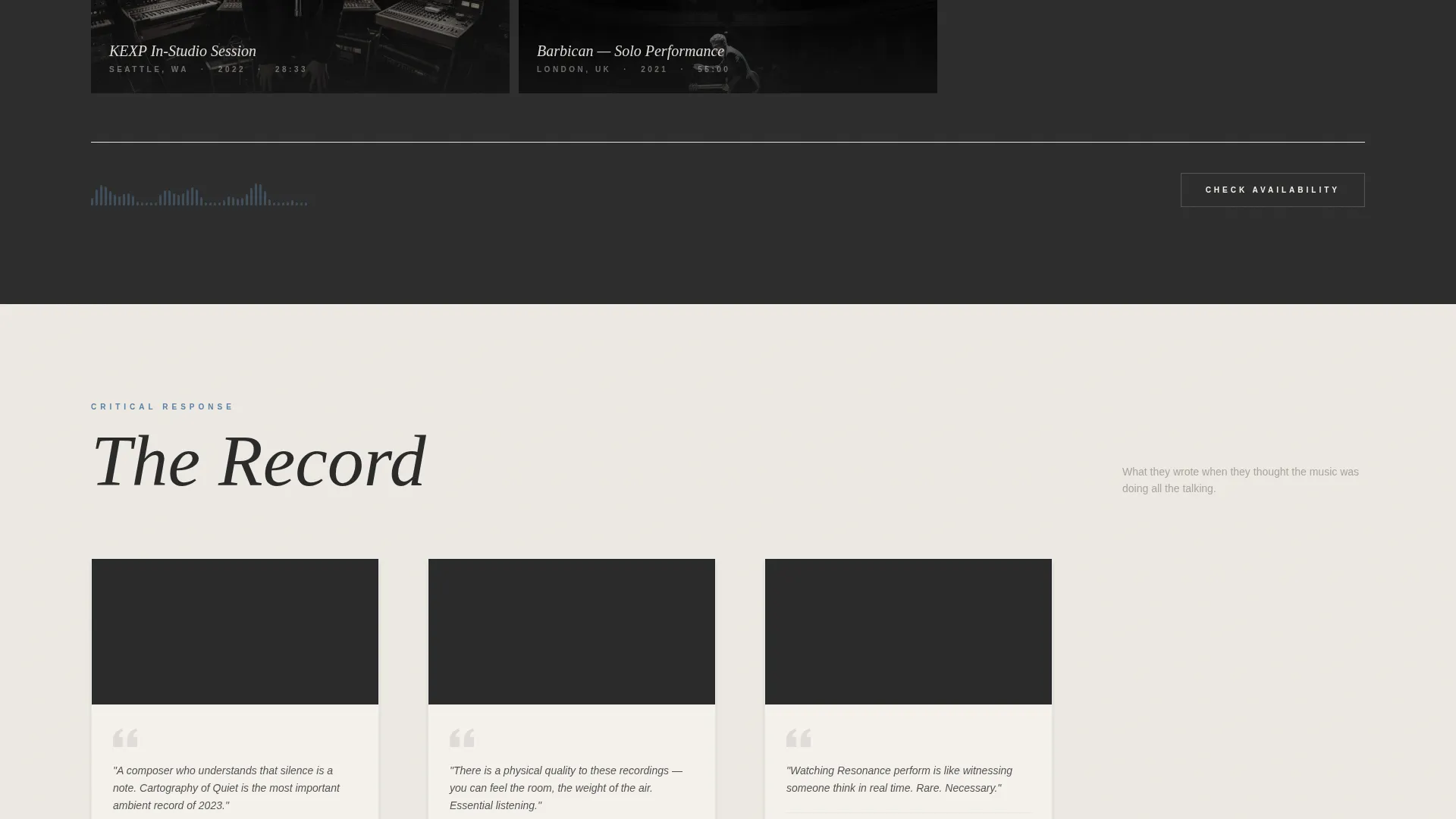Click the audio waveform visualizer
The height and width of the screenshot is (819, 1456).
199,195
